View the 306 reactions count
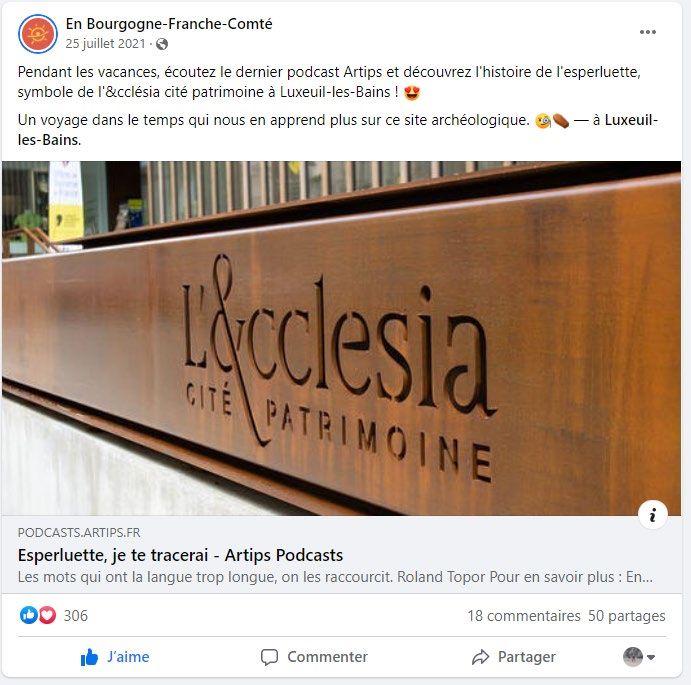This screenshot has height=685, width=691. 76,615
